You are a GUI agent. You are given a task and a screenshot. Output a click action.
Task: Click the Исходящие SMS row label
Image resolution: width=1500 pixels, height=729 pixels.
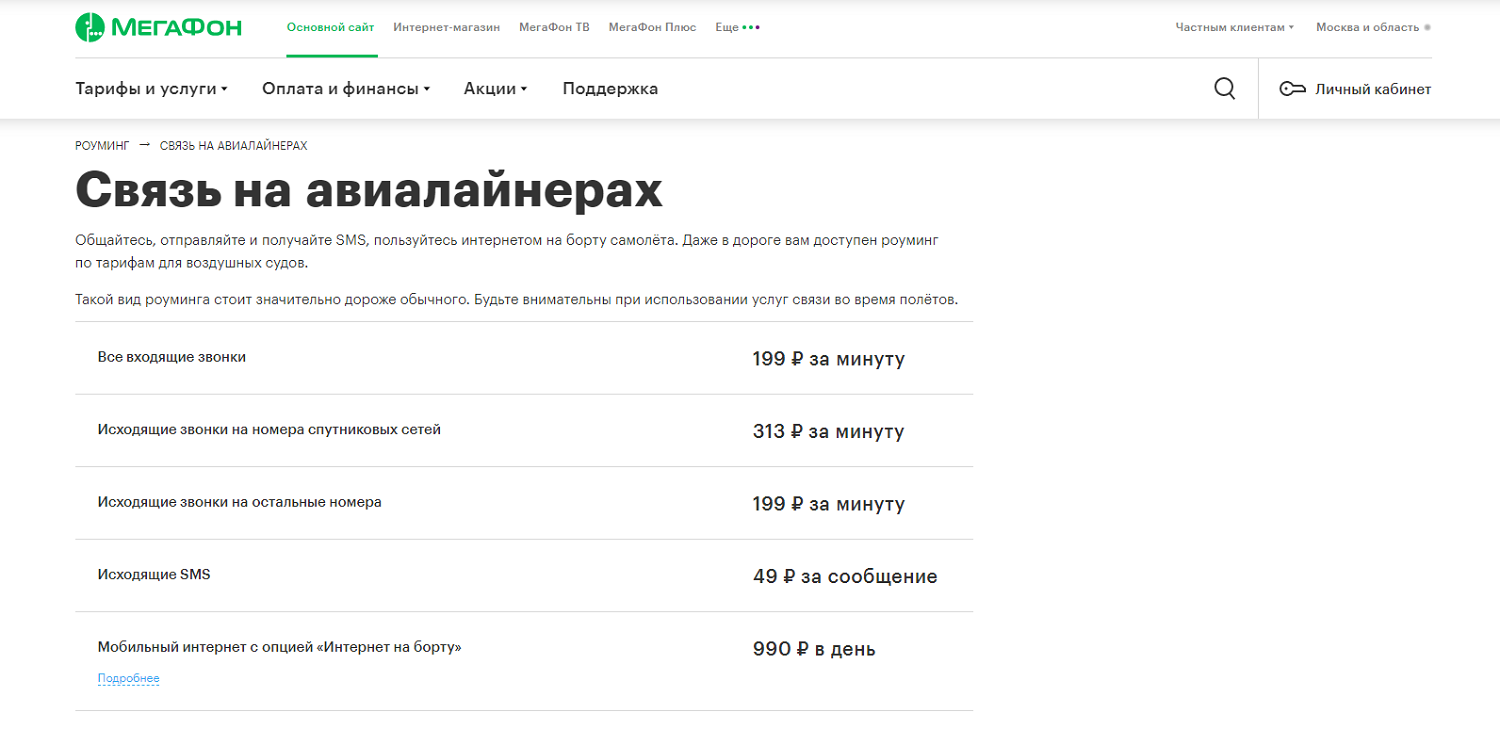coord(154,575)
